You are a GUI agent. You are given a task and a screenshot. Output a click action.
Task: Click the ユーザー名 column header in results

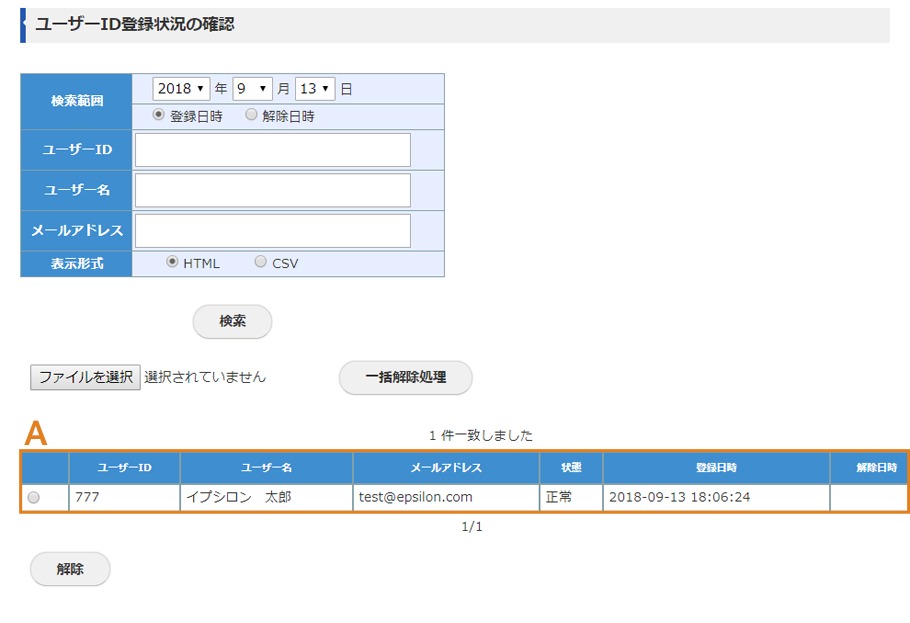click(266, 468)
